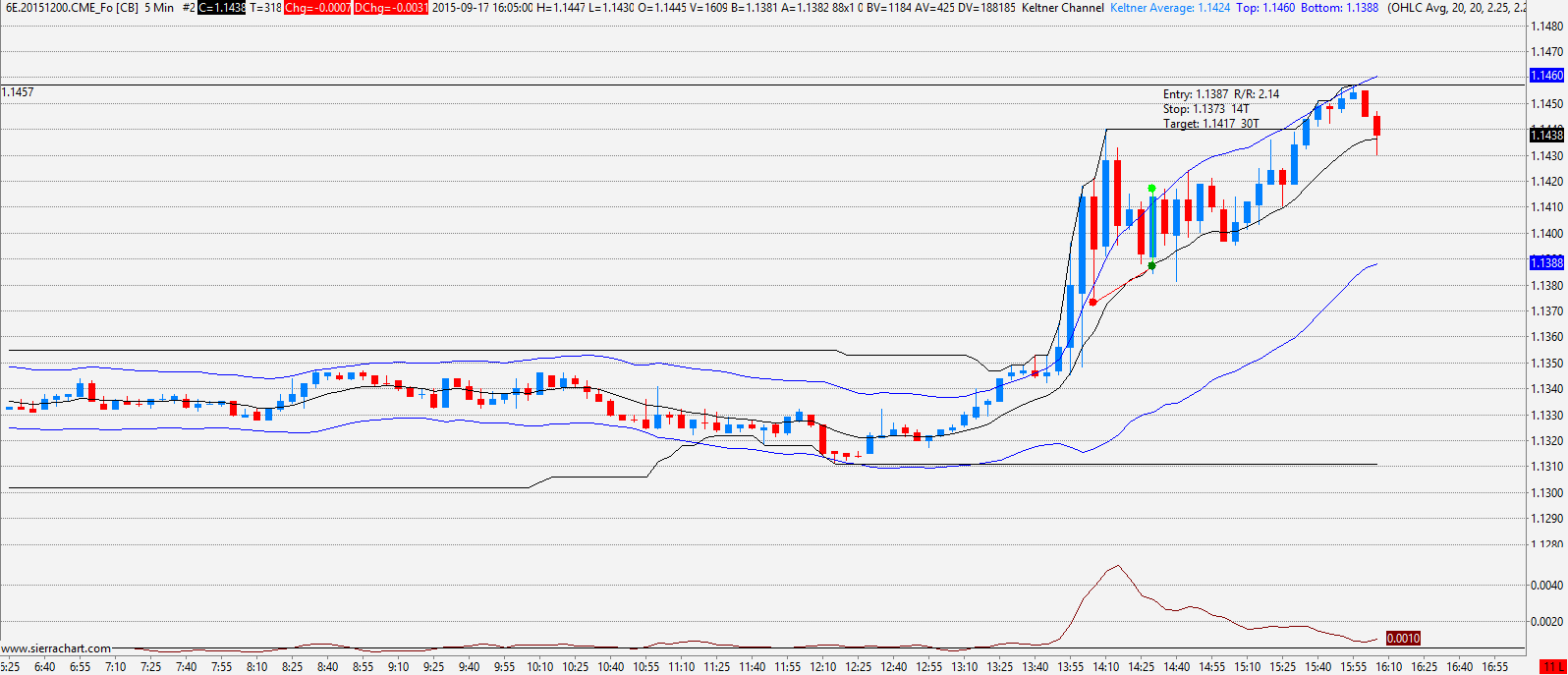Click the 1.1350 price scale label
The width and height of the screenshot is (1568, 675).
[x=1547, y=364]
